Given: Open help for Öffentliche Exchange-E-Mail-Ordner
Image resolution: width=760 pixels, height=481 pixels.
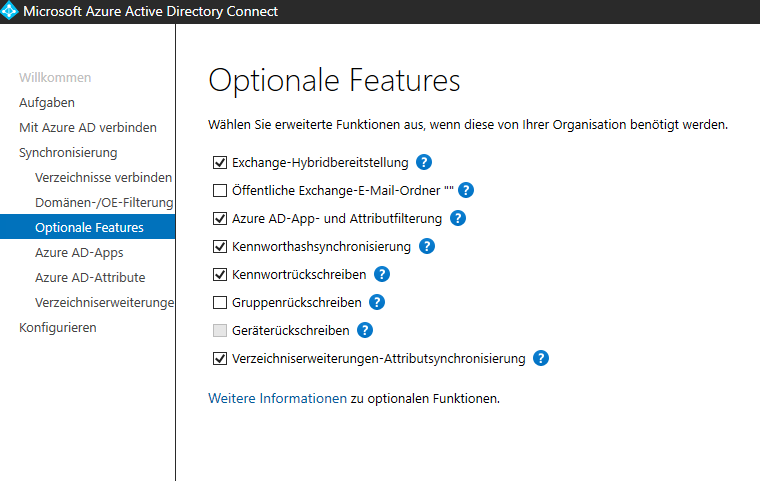Looking at the screenshot, I should [x=466, y=190].
